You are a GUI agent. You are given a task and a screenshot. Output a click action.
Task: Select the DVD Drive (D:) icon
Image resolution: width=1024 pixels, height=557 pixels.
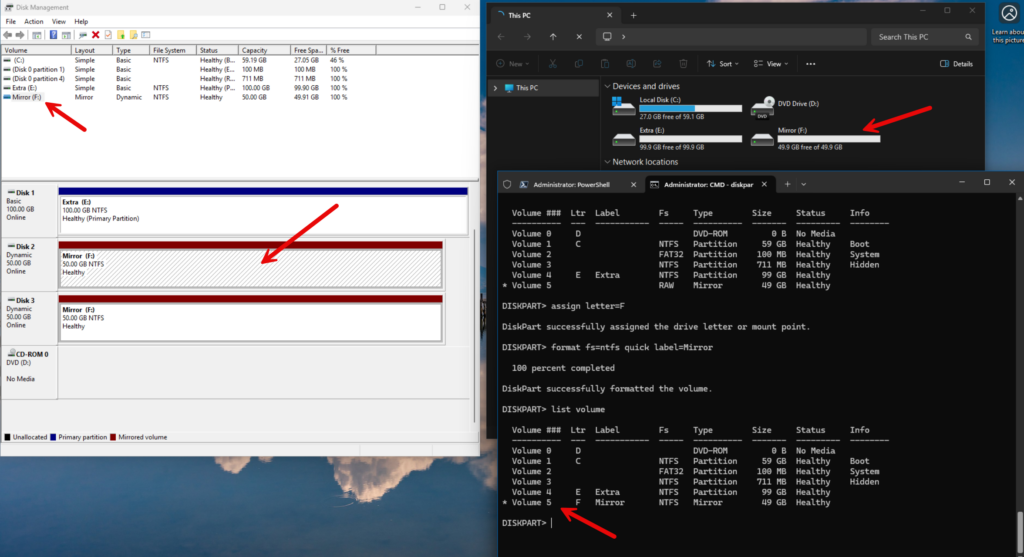[x=762, y=107]
